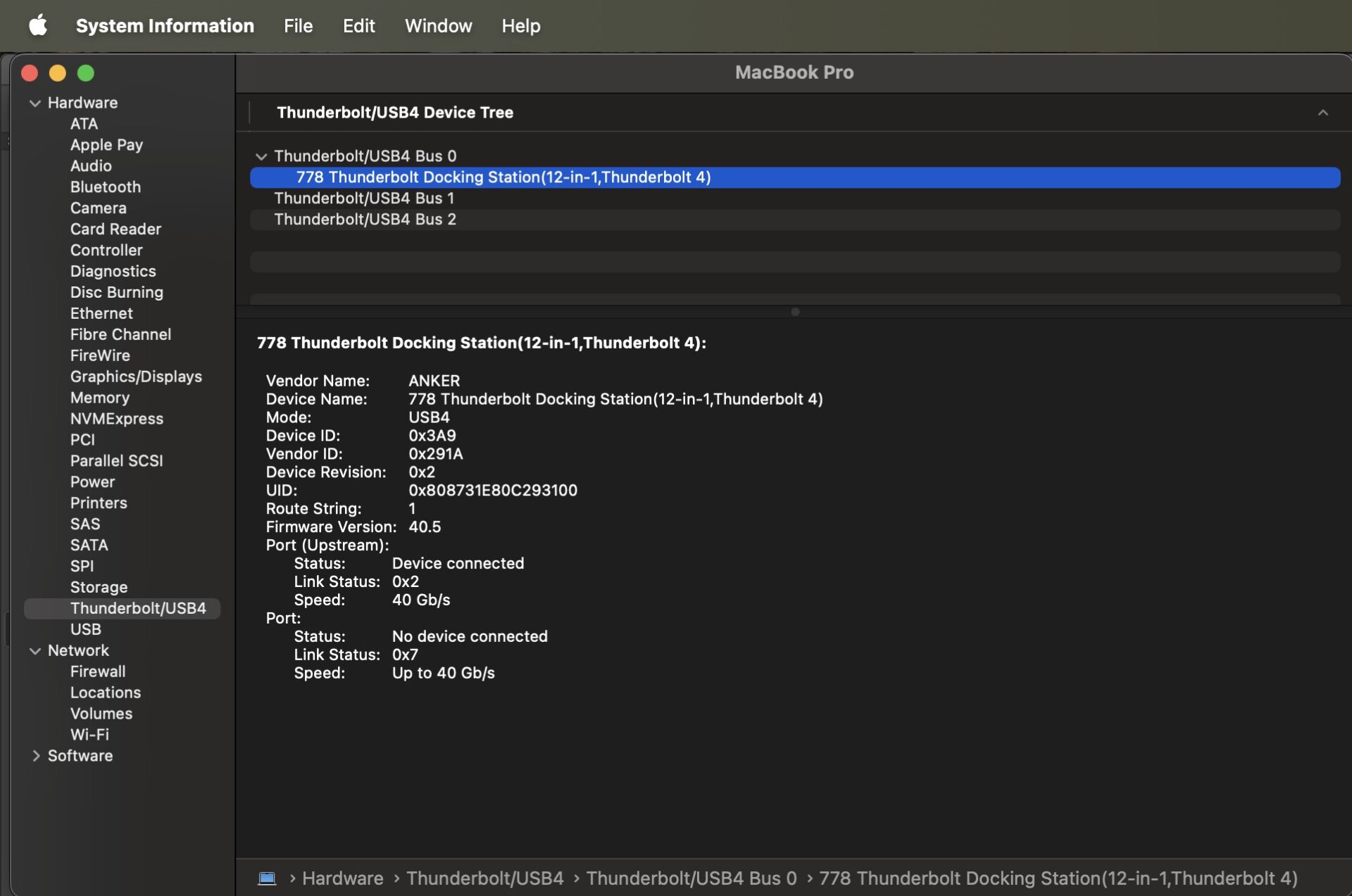Screen dimensions: 1352x896
Task: Click the computer icon in the breadcrumb bar
Action: pyautogui.click(x=266, y=878)
